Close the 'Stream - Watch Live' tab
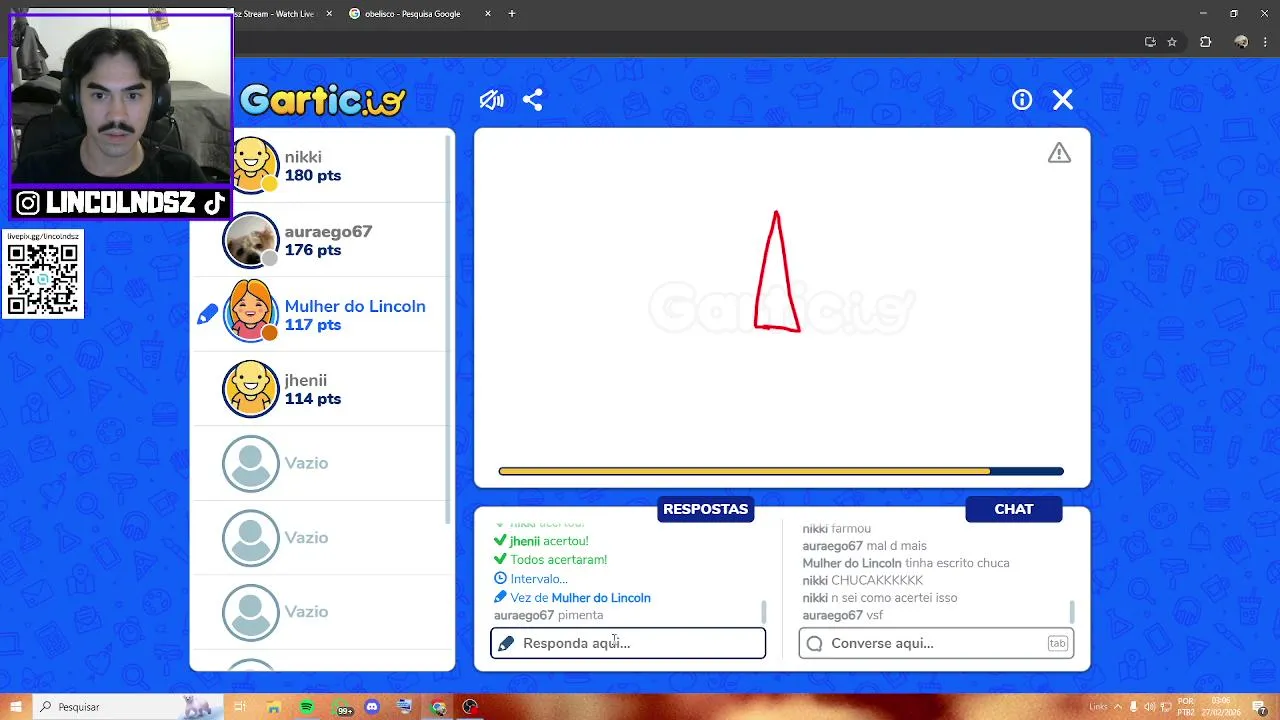This screenshot has height=720, width=1280. [329, 14]
